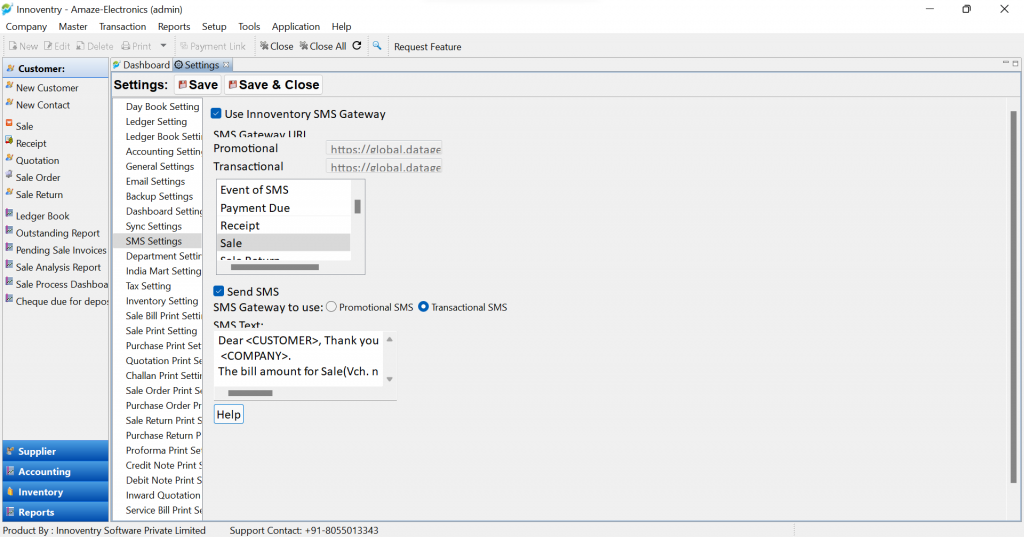1024x537 pixels.
Task: Expand the Accounting sidebar section
Action: [56, 472]
